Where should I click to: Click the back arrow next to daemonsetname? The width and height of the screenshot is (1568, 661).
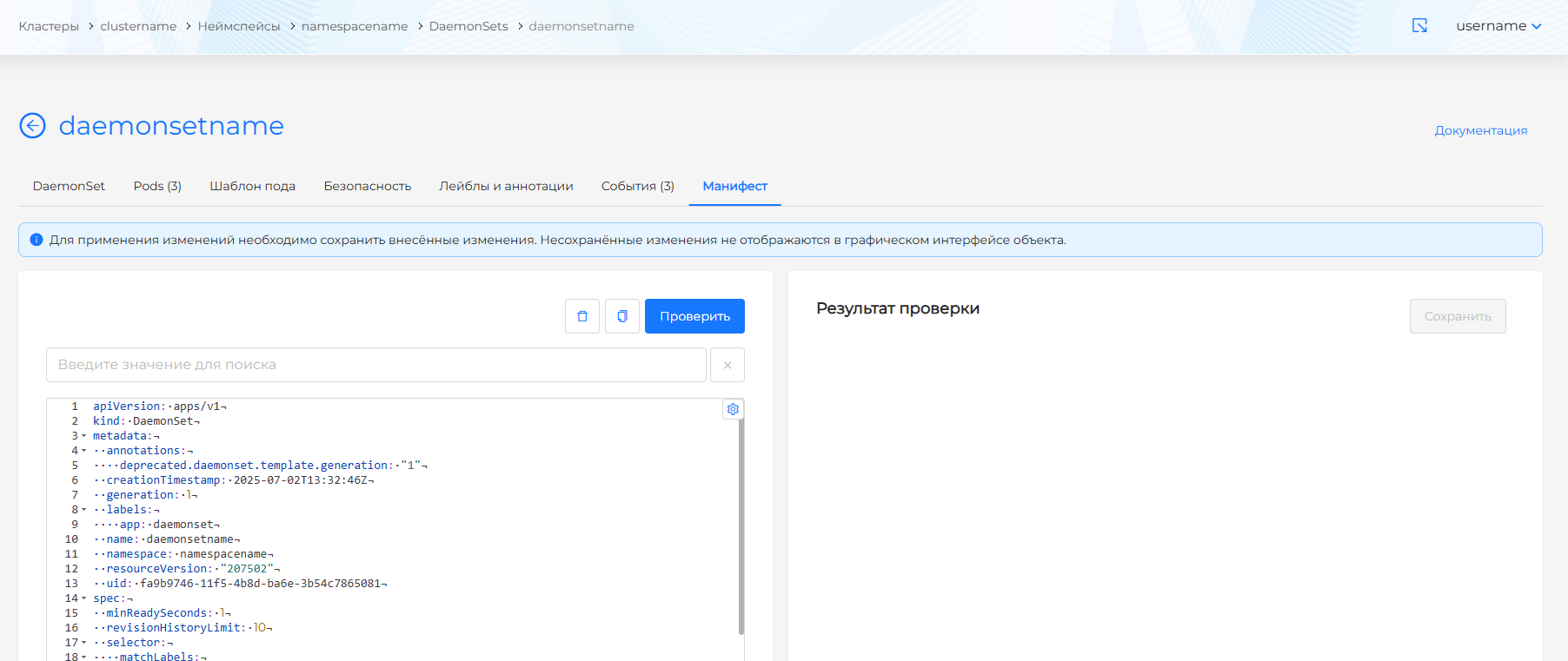coord(32,126)
